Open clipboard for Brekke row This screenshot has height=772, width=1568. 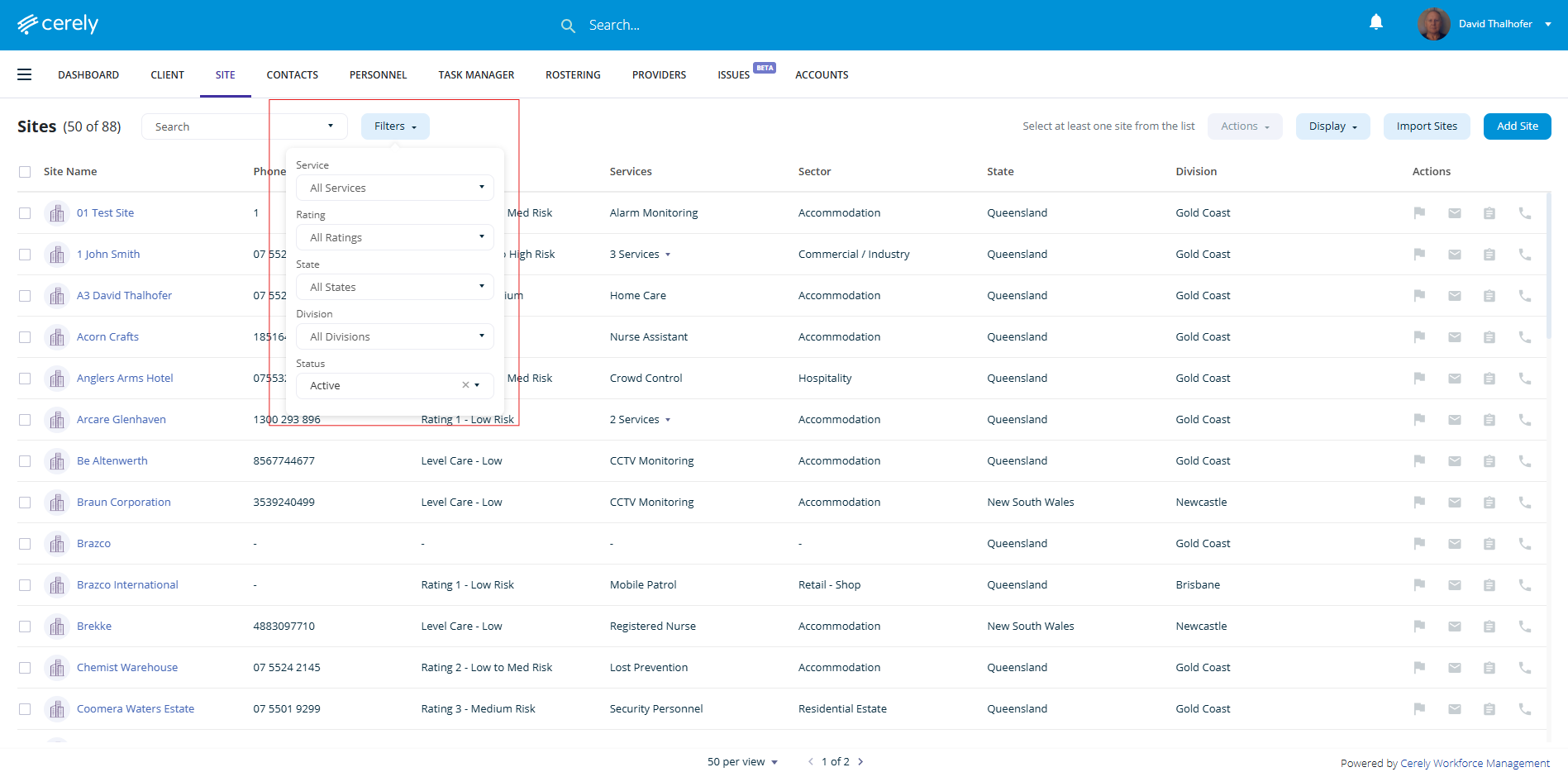[1489, 627]
